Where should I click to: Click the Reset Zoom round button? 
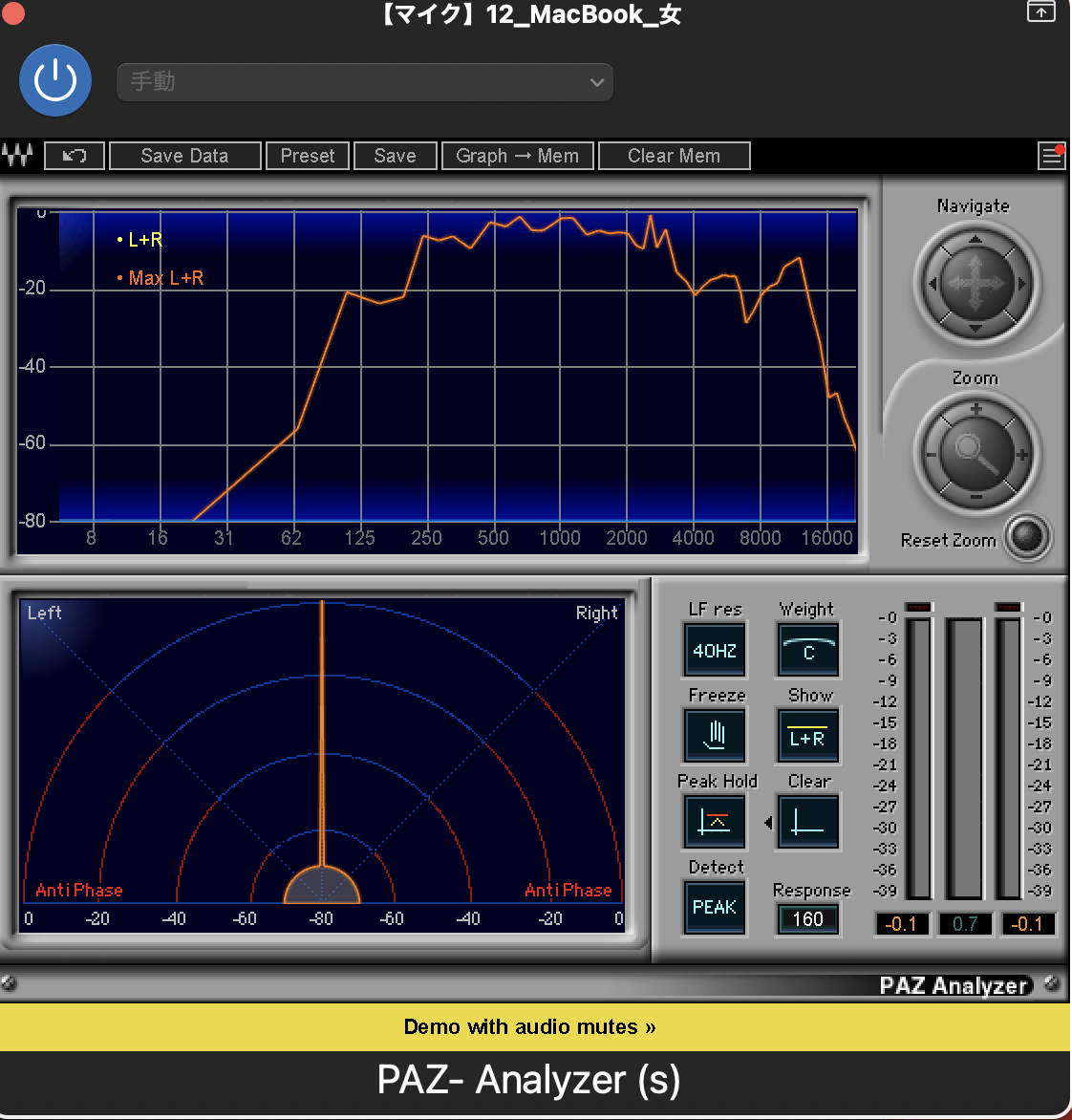(1027, 537)
